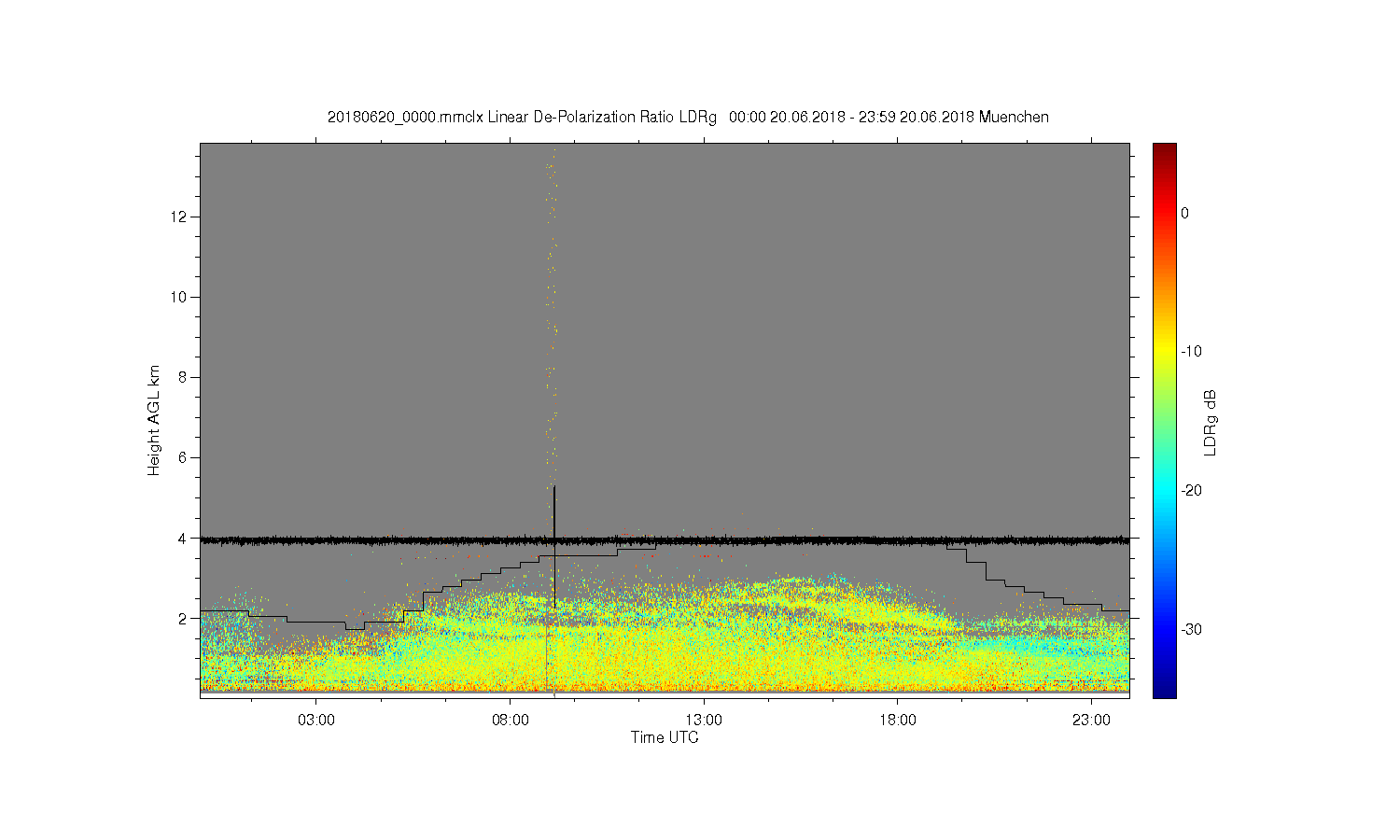Click the colorbar value -30
Viewport: 1400px width, 840px height.
(1191, 629)
